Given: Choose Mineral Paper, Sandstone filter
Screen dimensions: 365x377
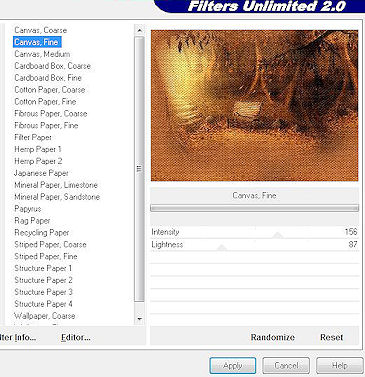Looking at the screenshot, I should click(57, 197).
